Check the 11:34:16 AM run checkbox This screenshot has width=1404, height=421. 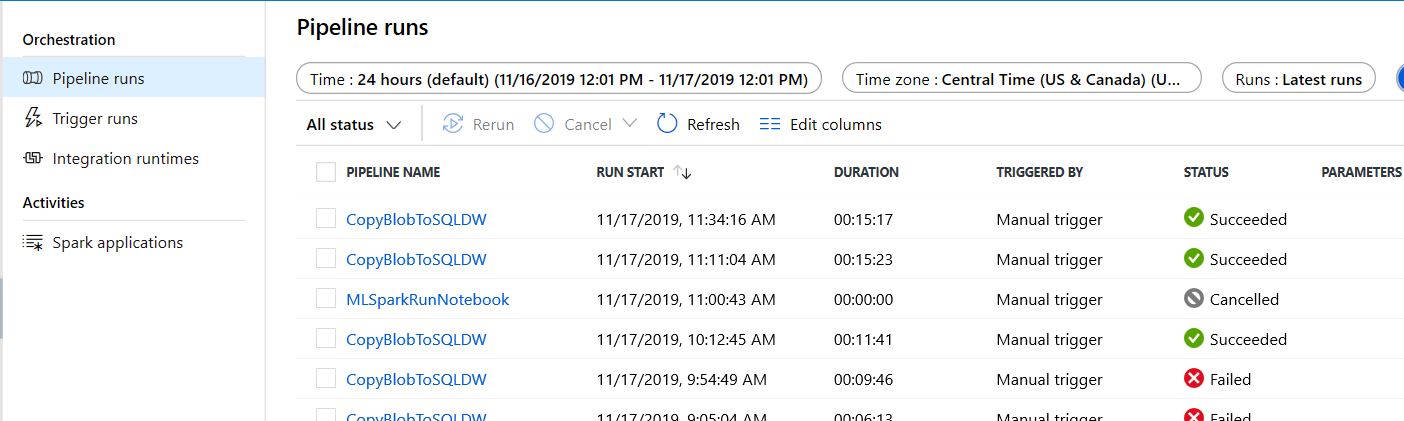326,219
